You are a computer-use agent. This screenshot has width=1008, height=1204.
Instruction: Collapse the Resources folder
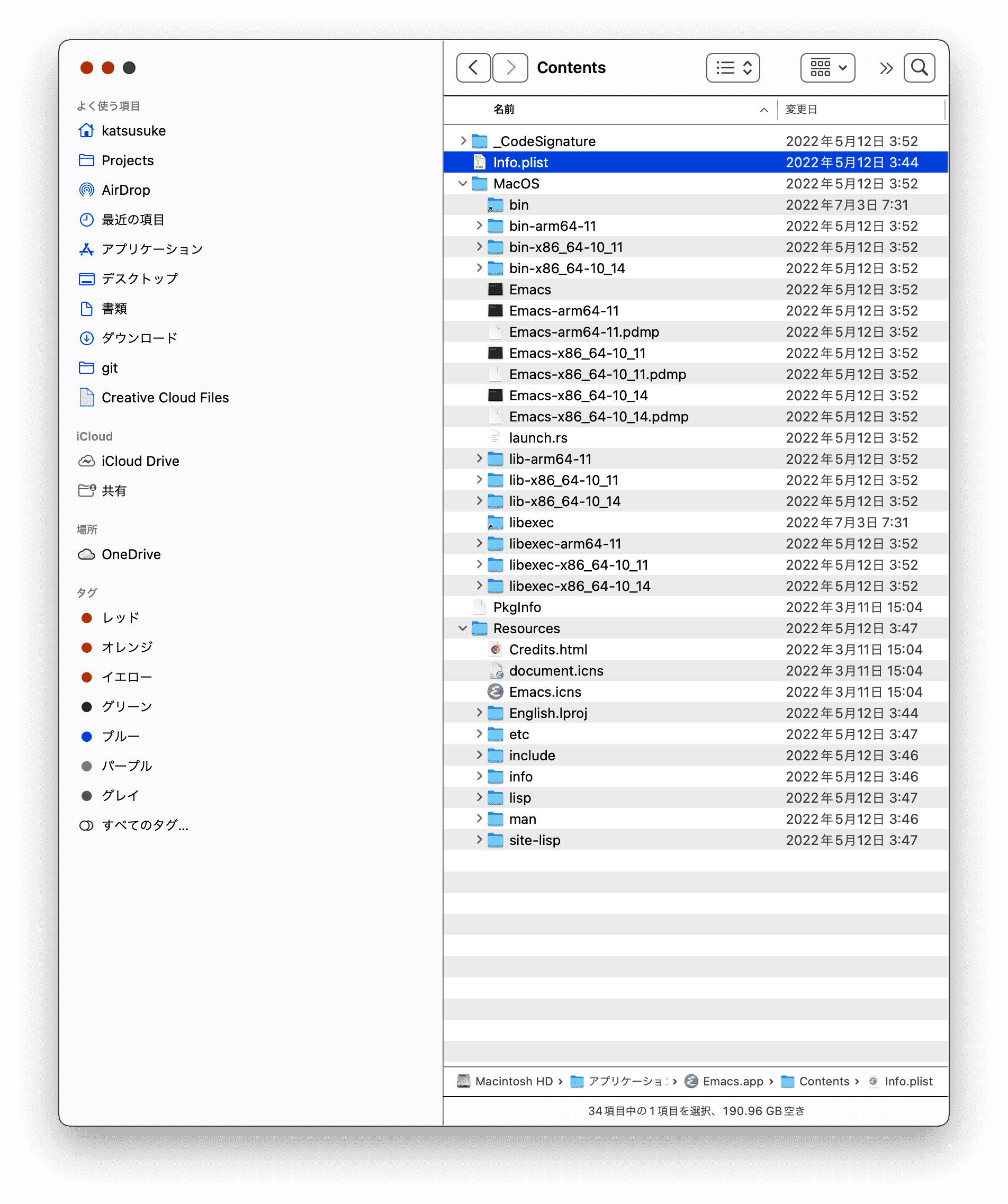click(463, 628)
